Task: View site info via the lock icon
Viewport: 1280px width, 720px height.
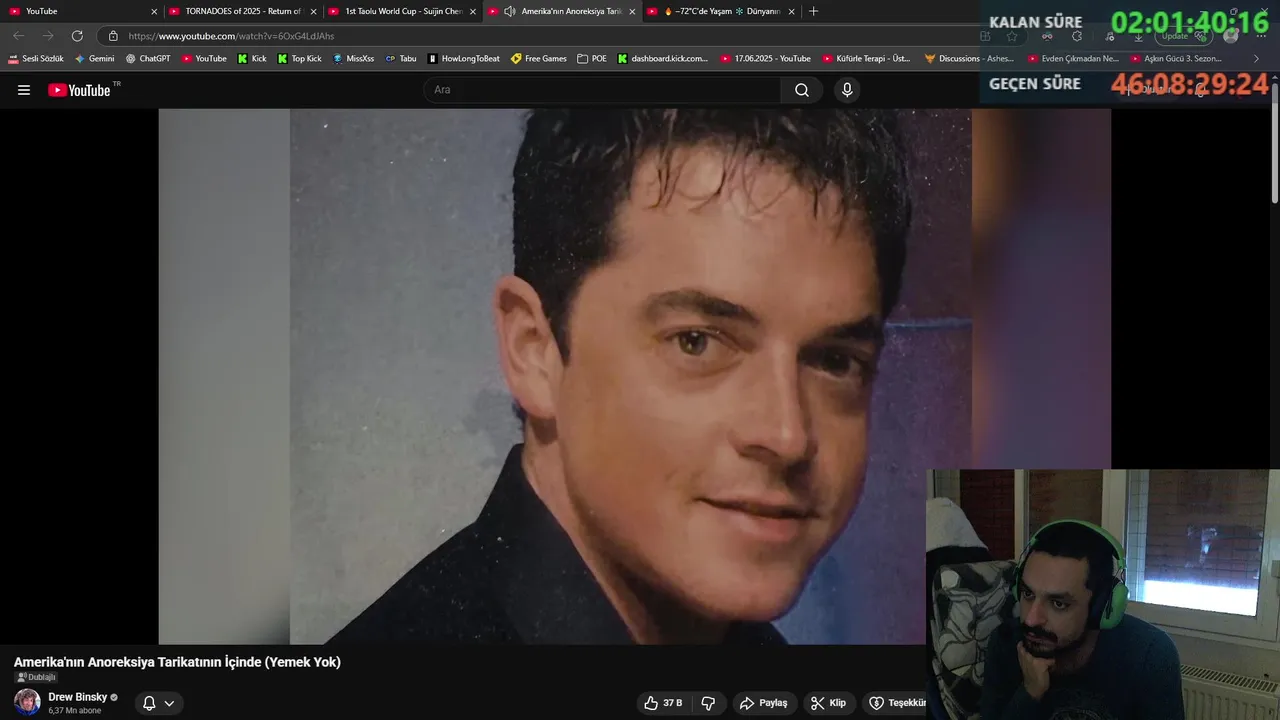Action: pyautogui.click(x=113, y=36)
